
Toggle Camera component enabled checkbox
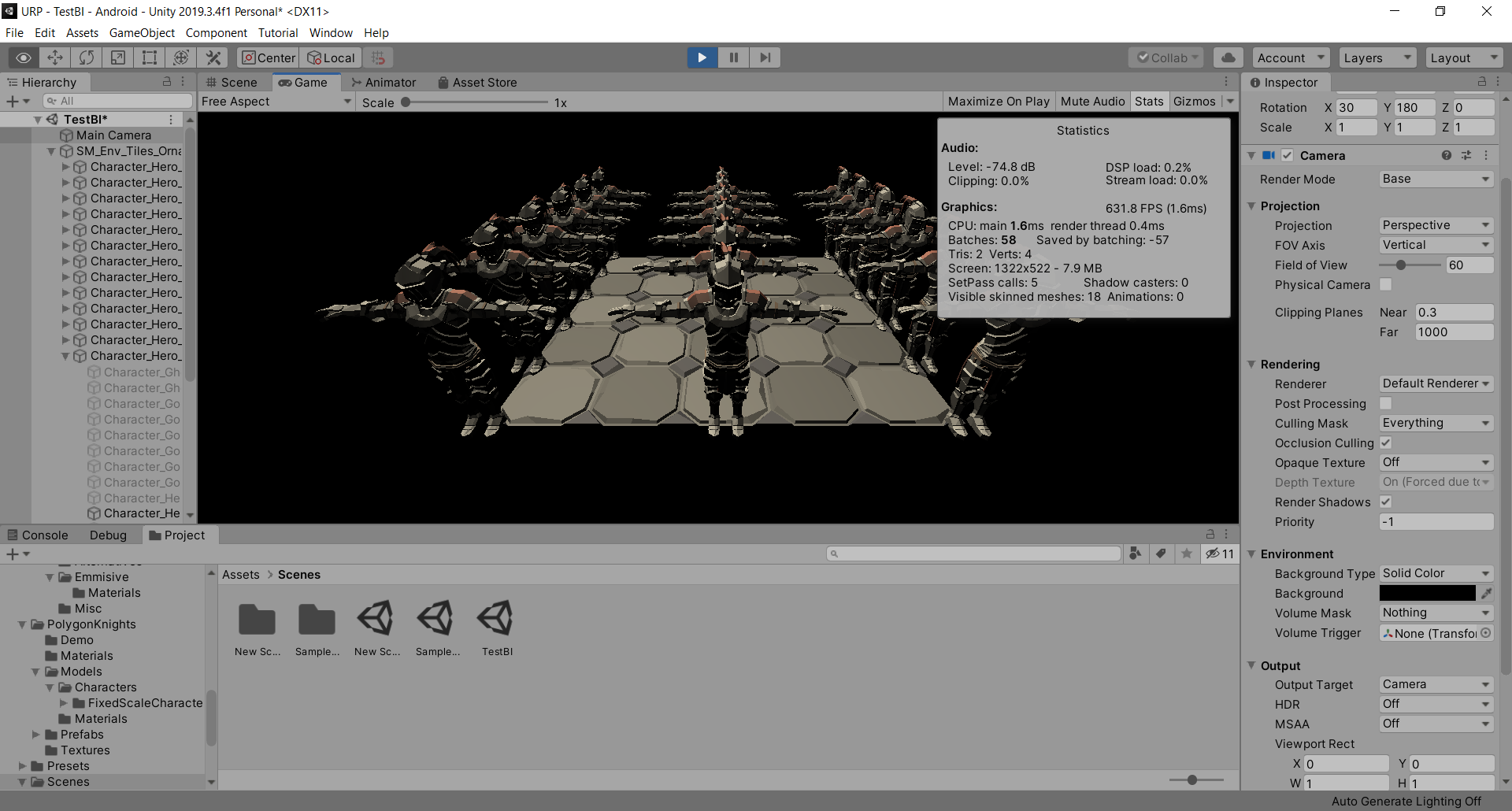(x=1287, y=155)
